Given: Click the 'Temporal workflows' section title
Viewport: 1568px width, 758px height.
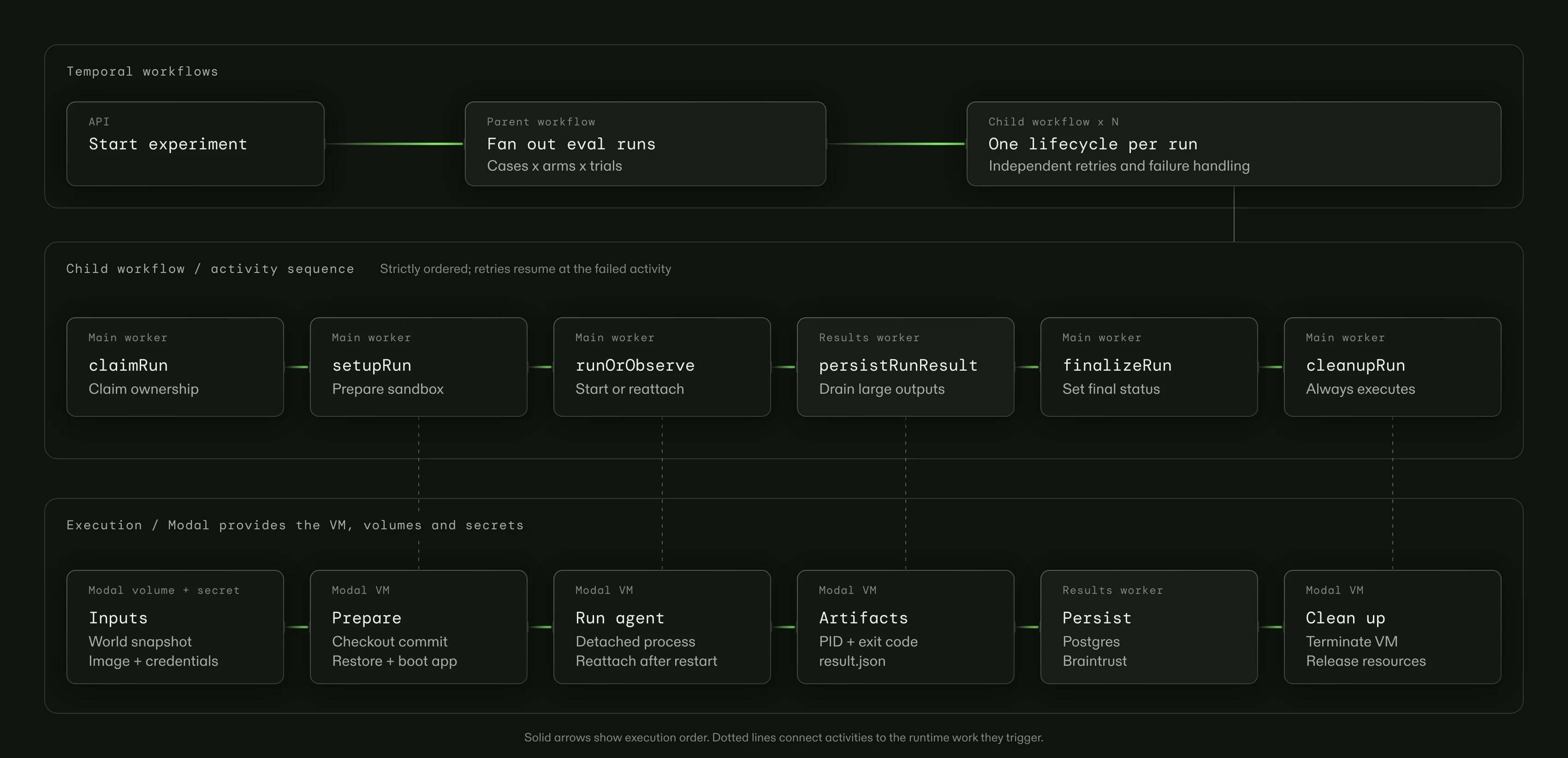Looking at the screenshot, I should tap(143, 71).
